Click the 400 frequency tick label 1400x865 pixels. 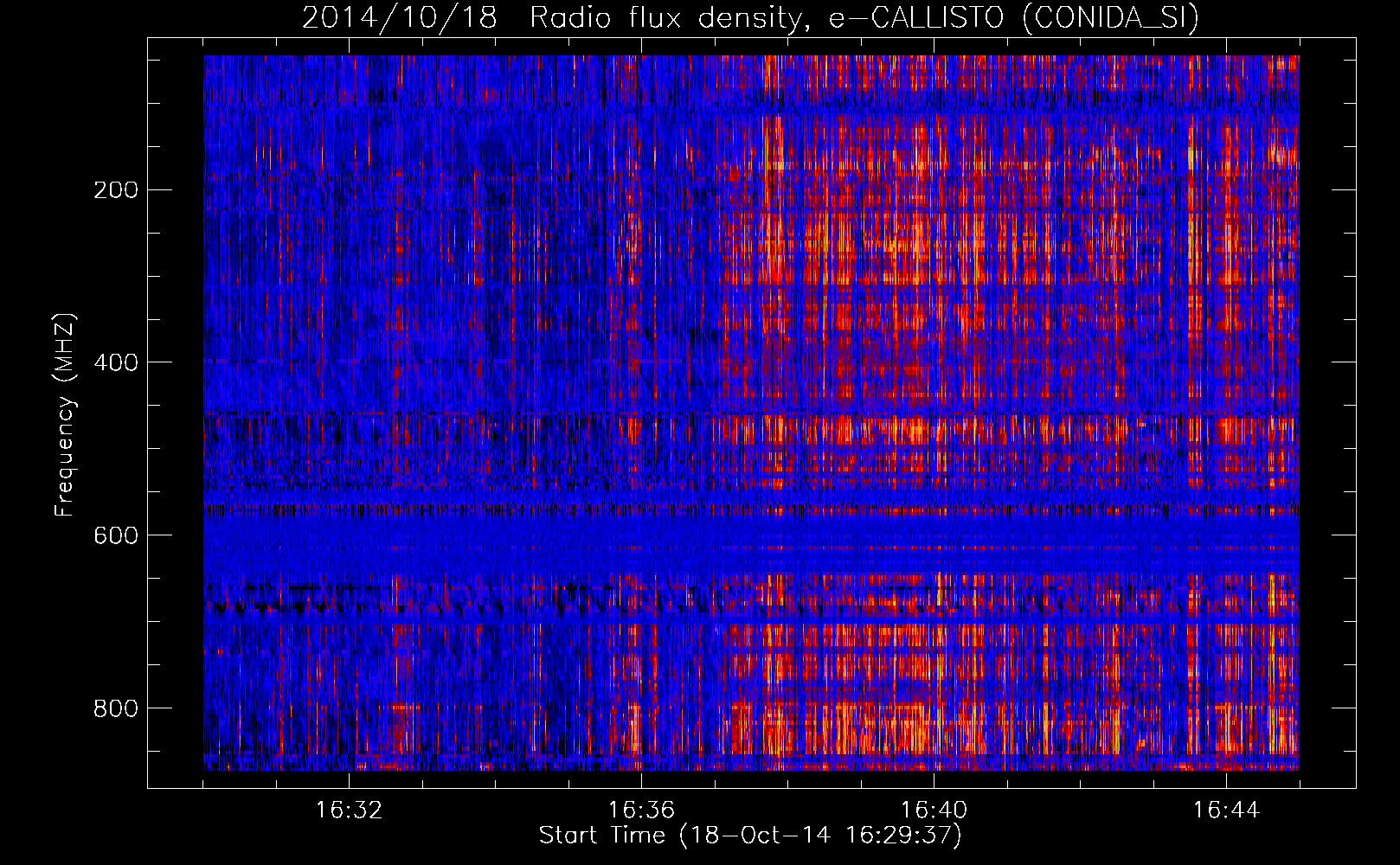116,362
